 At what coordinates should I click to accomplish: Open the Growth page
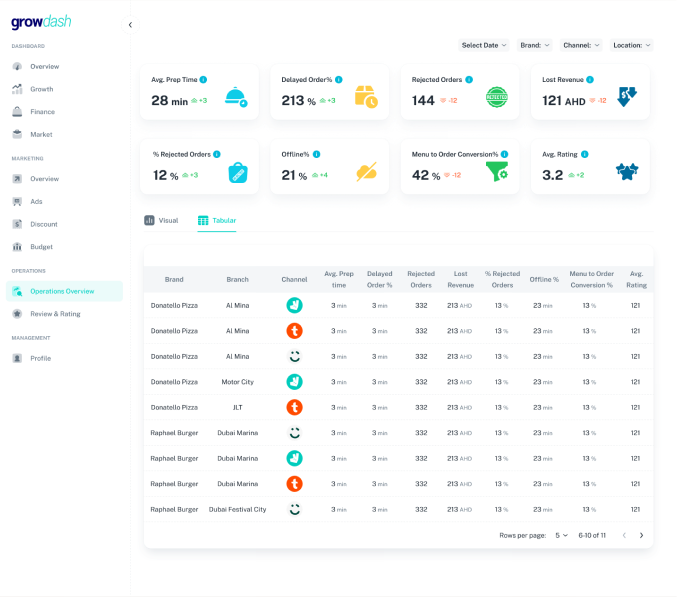coord(41,89)
